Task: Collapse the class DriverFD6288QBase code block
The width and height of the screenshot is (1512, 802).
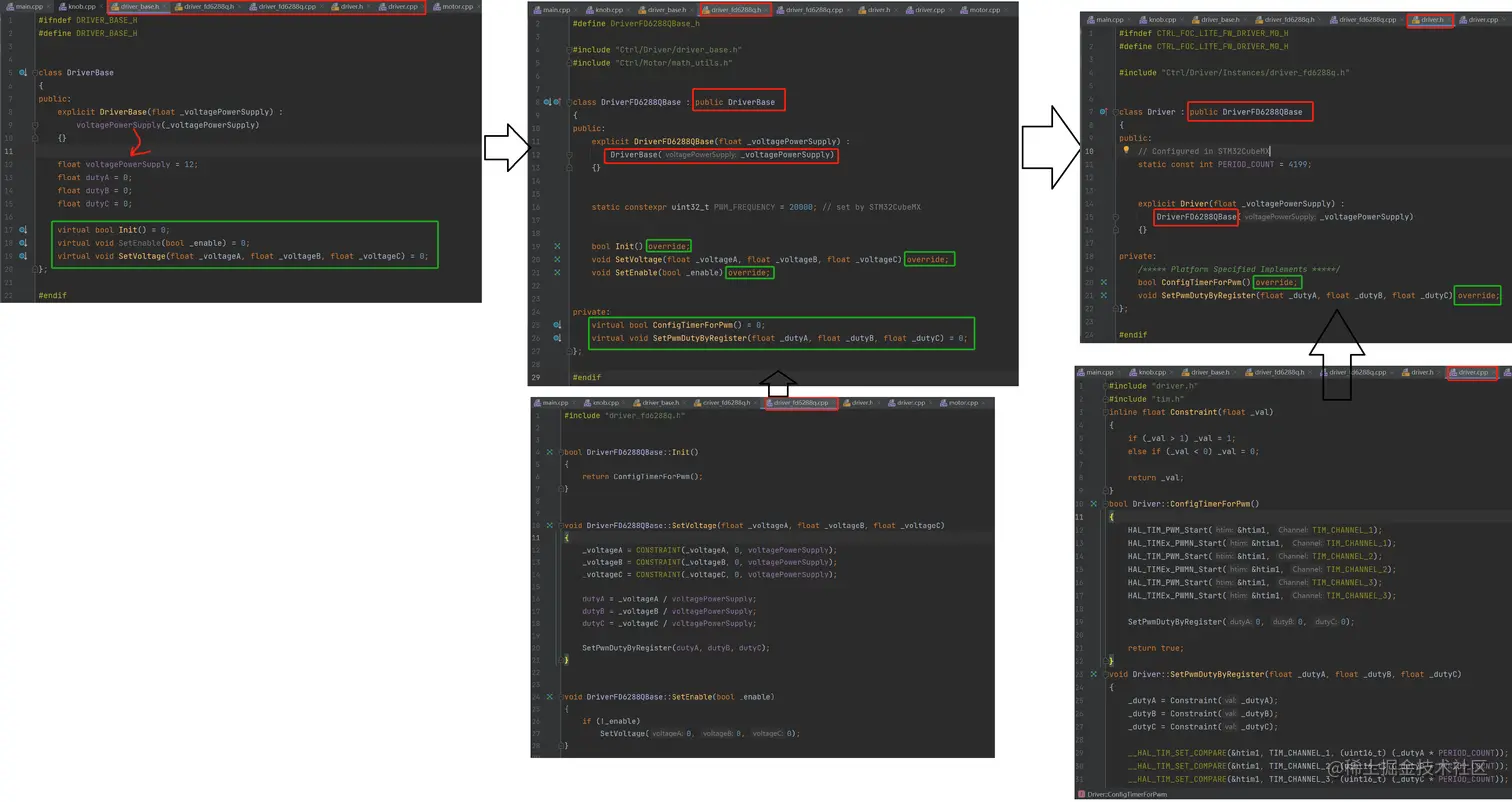Action: [568, 102]
